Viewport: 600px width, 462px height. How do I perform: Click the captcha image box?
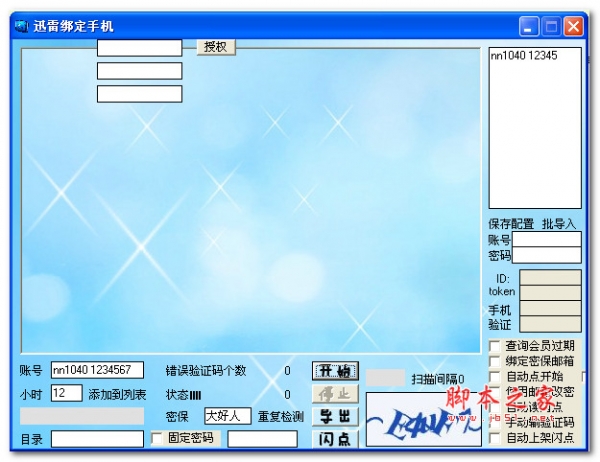click(424, 419)
